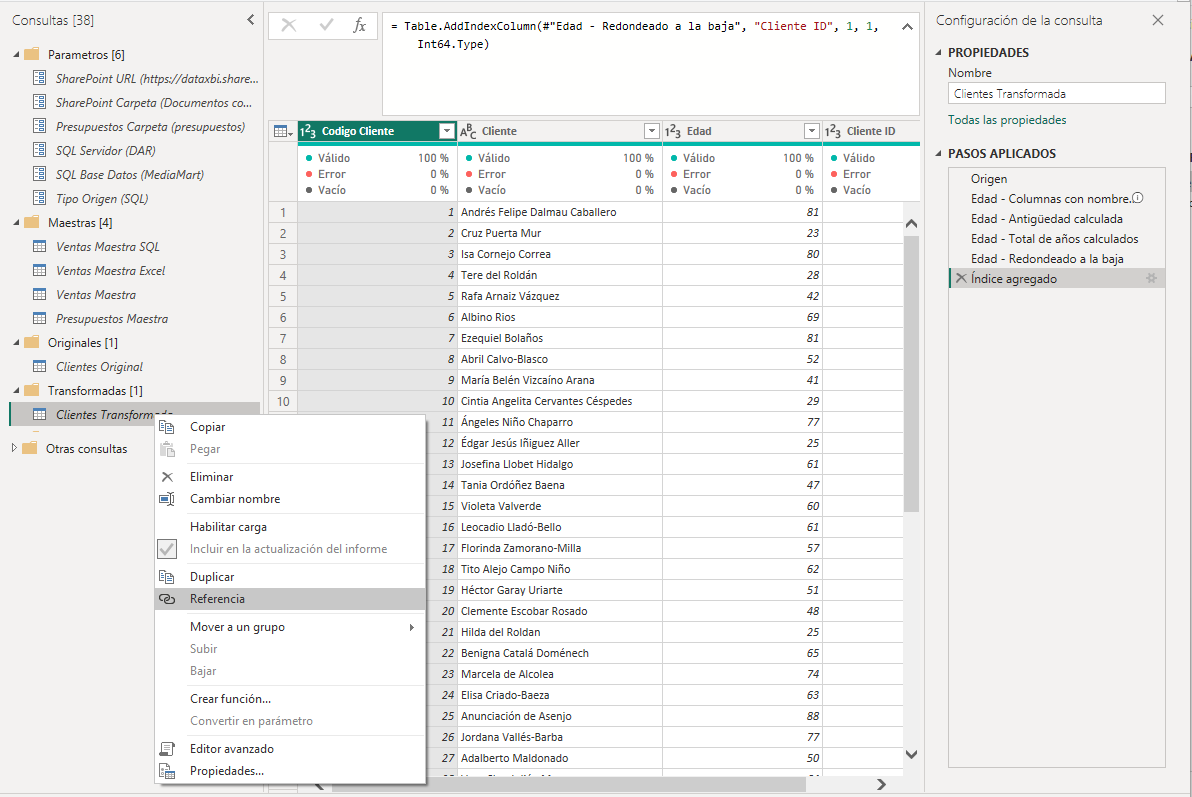Collapse the formula bar with the chevron
Screen dimensions: 1192x797
click(x=907, y=27)
